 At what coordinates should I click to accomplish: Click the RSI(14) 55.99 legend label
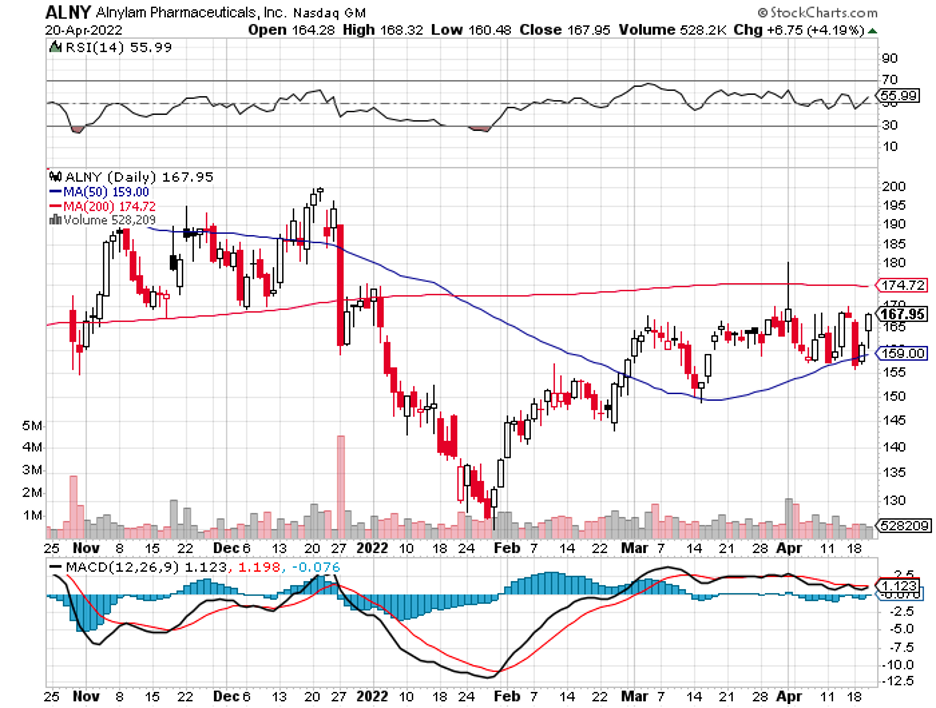118,47
